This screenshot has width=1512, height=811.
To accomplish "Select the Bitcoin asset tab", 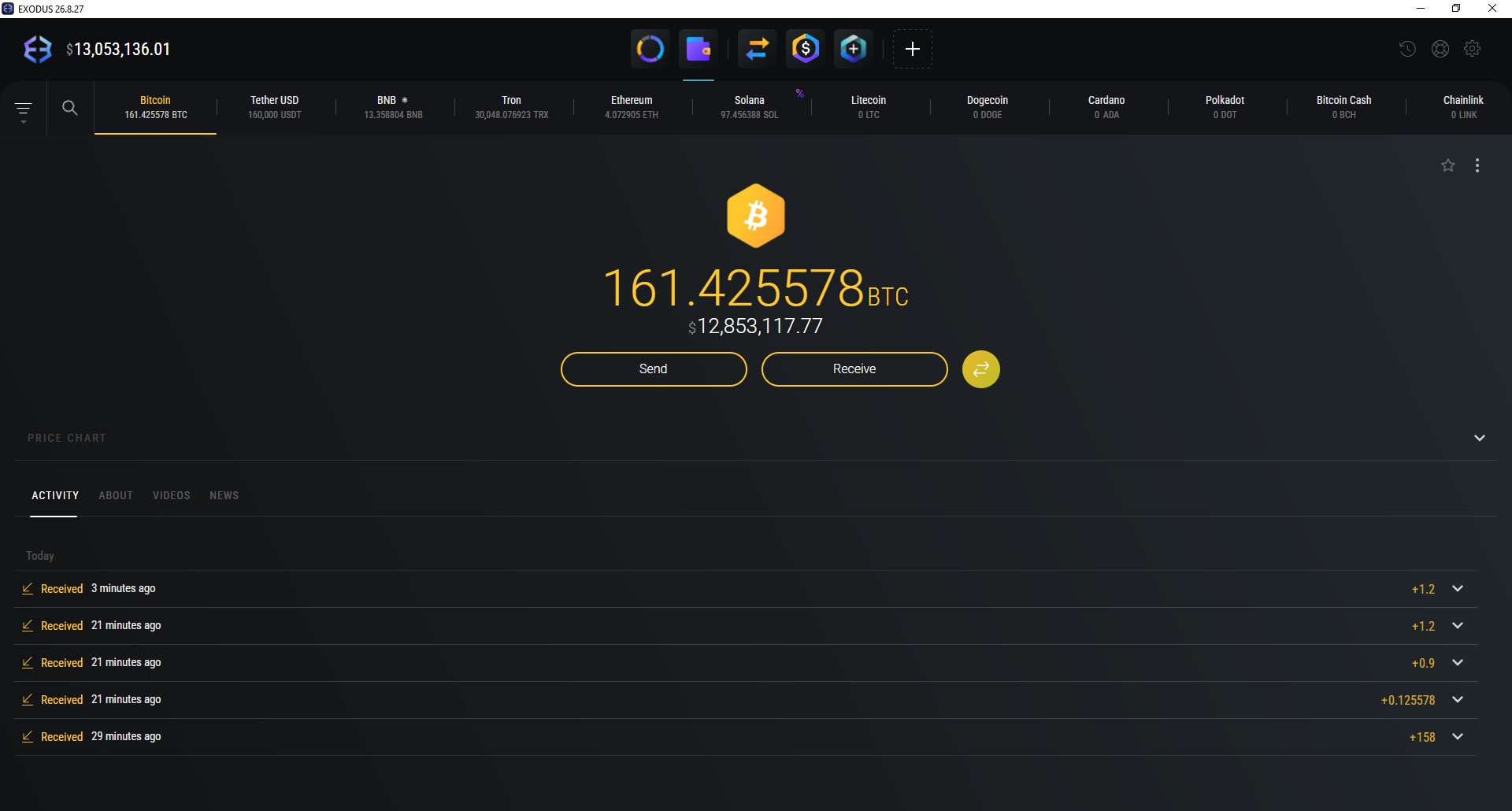I will click(x=155, y=108).
